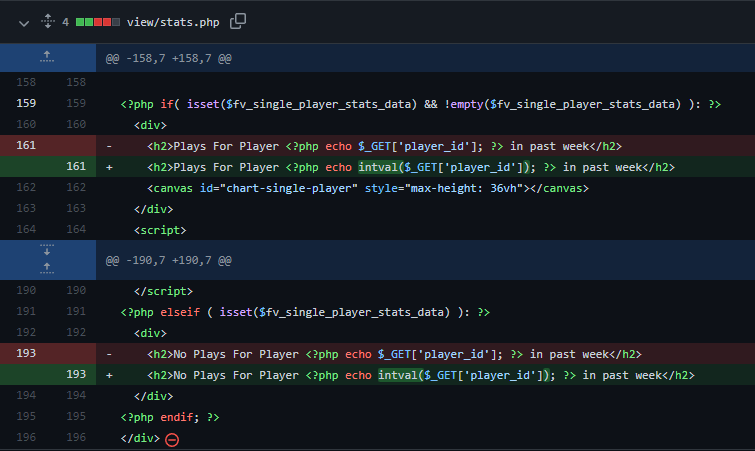Click the removed 'Plays For Player' line 161

(x=384, y=146)
